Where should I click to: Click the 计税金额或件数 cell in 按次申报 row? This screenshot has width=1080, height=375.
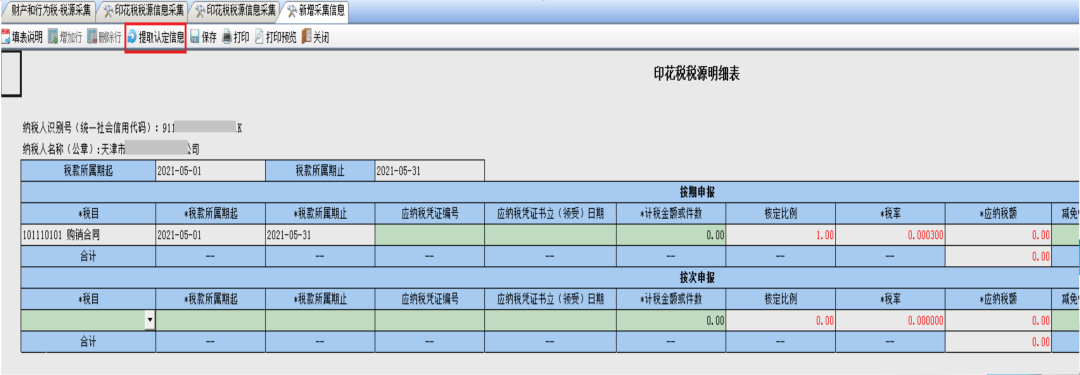(x=672, y=321)
